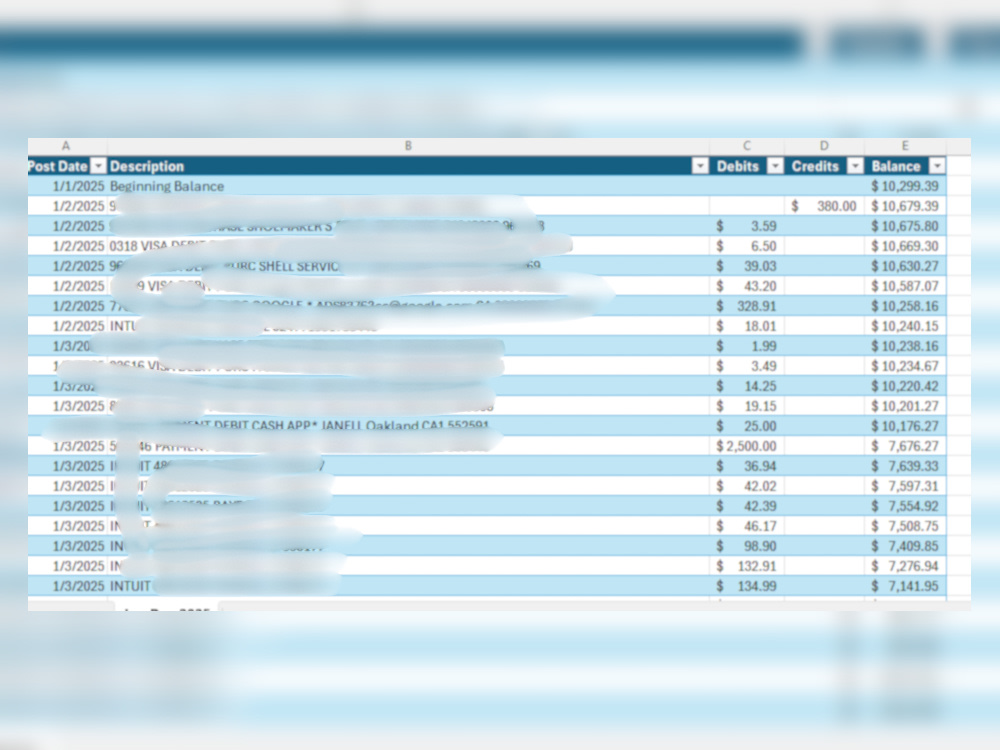Select balance cell $7,639.33
Screen dimensions: 1000x750
pyautogui.click(x=906, y=466)
